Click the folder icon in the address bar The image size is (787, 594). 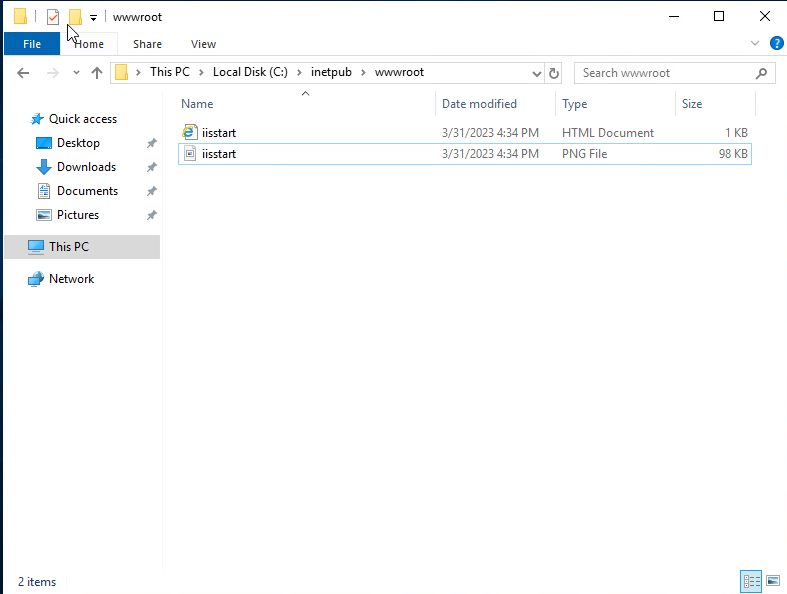tap(121, 72)
